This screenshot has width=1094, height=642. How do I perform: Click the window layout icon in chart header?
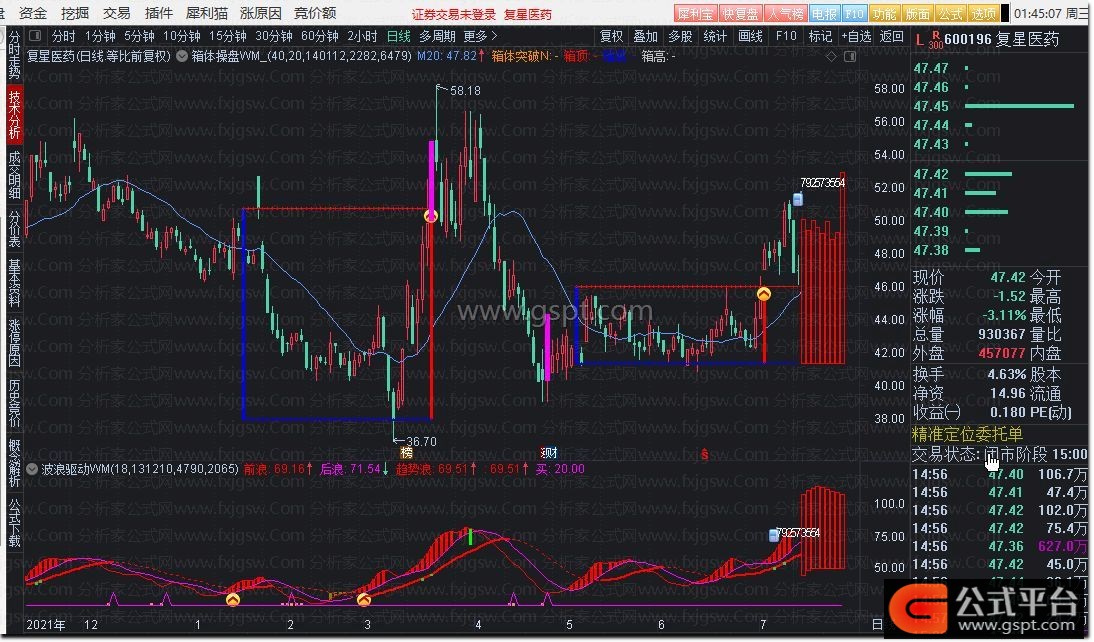point(850,57)
